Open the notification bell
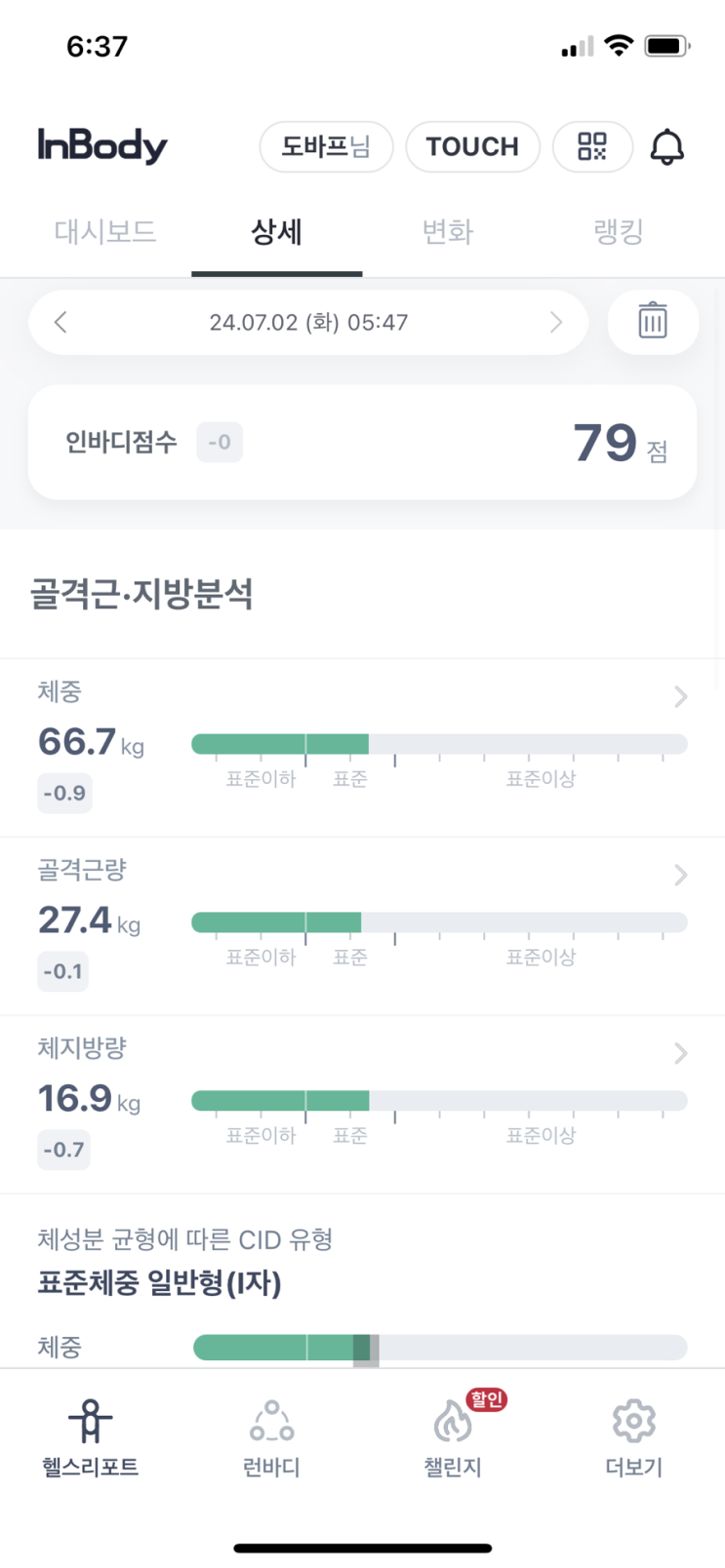This screenshot has width=725, height=1568. tap(667, 147)
